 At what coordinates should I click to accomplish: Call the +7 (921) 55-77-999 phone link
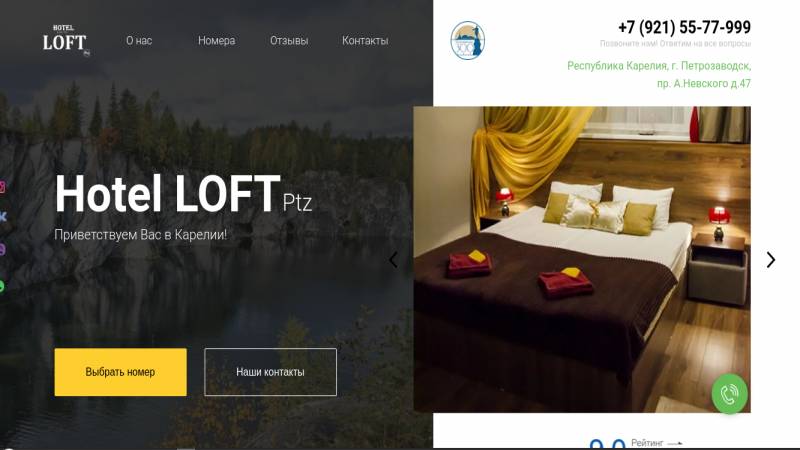(684, 27)
